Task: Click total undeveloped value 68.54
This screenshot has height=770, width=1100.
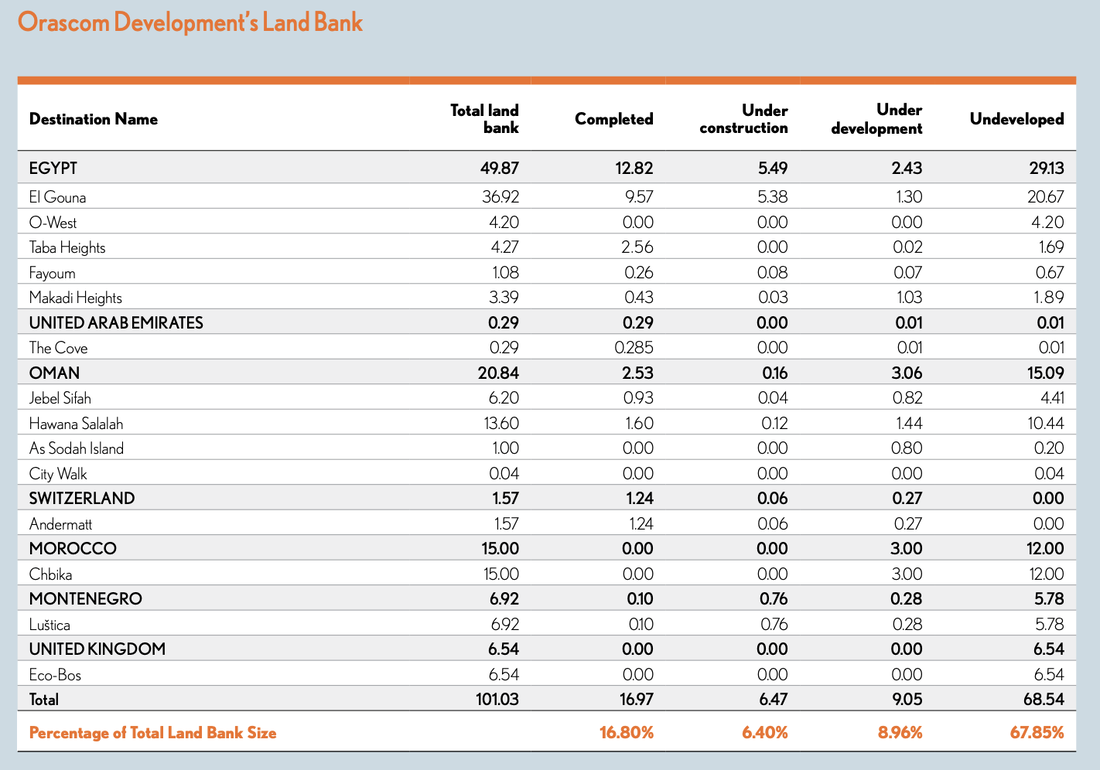Action: (1044, 700)
